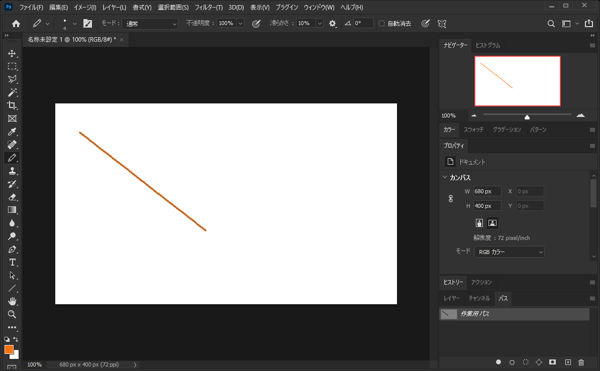The width and height of the screenshot is (600, 371).
Task: Open the ファイル(F) menu
Action: [31, 7]
